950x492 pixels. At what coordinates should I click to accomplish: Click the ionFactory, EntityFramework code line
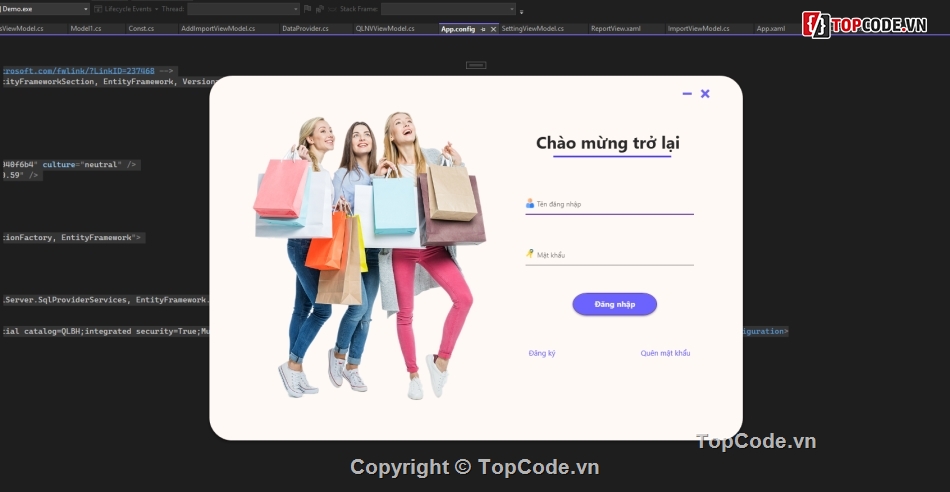[74, 238]
